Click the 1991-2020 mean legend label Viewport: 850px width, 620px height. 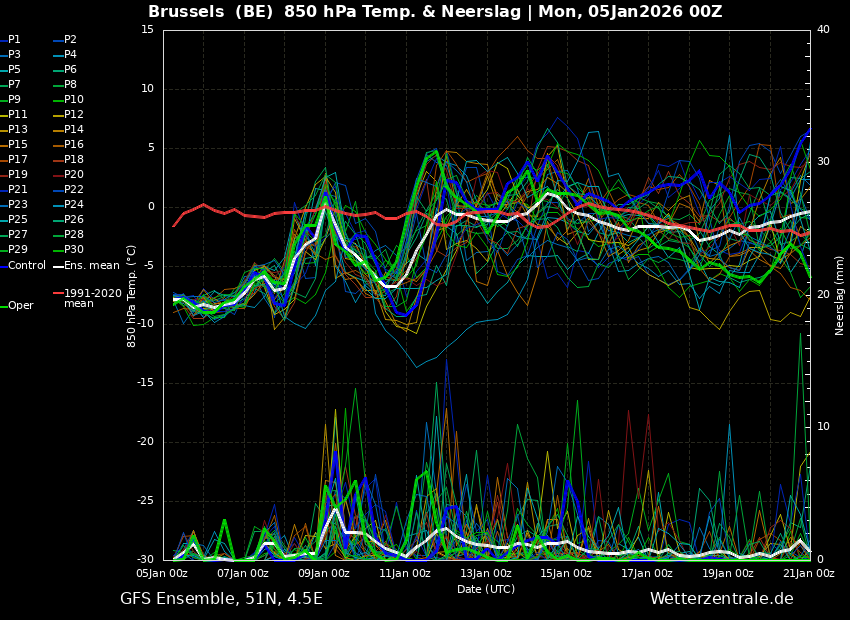pos(93,298)
